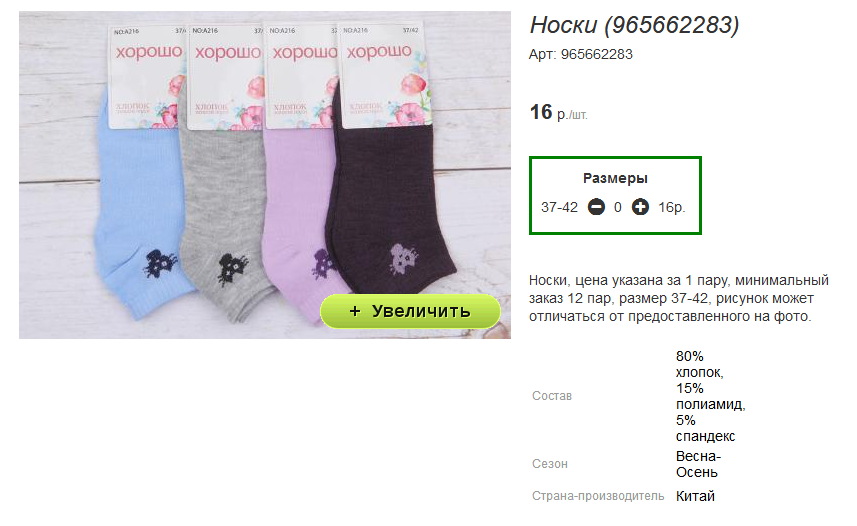Select the 37-42 size label
The image size is (857, 526).
559,207
